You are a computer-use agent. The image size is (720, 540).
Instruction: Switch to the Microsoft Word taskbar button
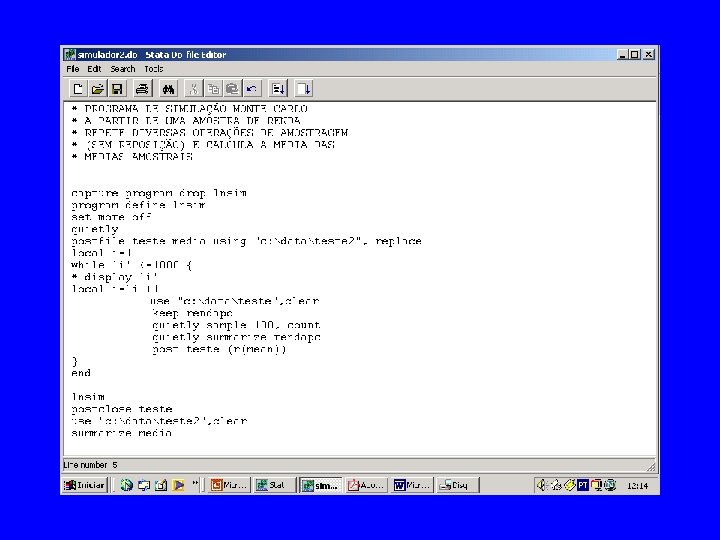point(411,485)
